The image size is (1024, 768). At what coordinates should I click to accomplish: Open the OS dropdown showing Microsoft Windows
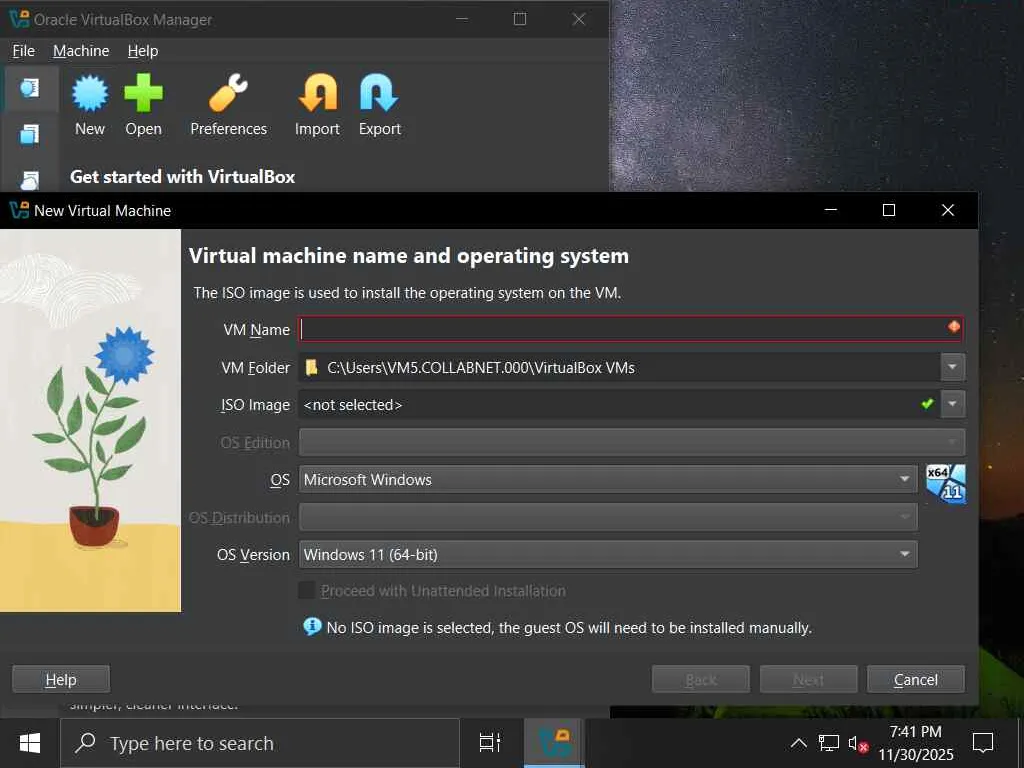[x=608, y=479]
